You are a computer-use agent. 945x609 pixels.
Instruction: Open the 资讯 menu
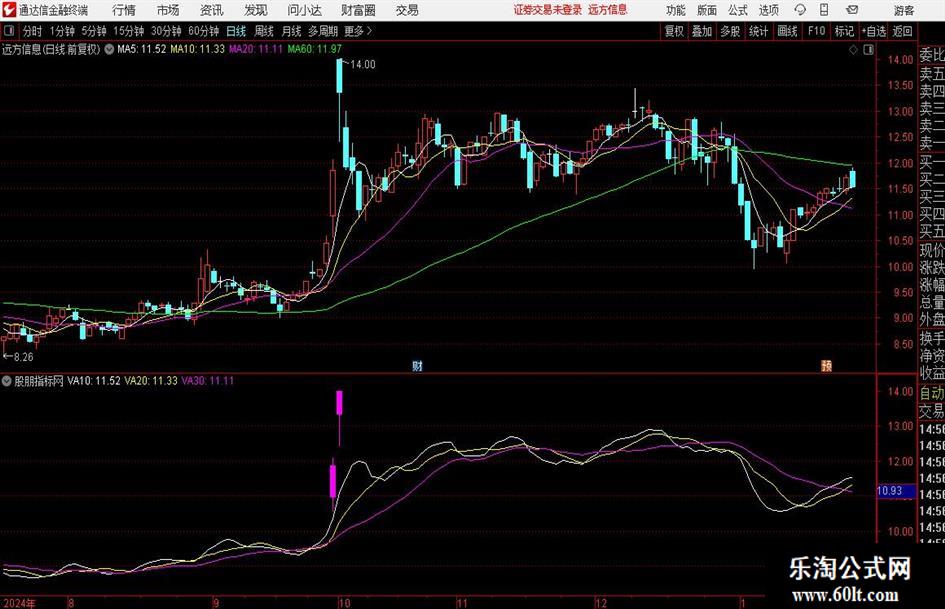212,10
